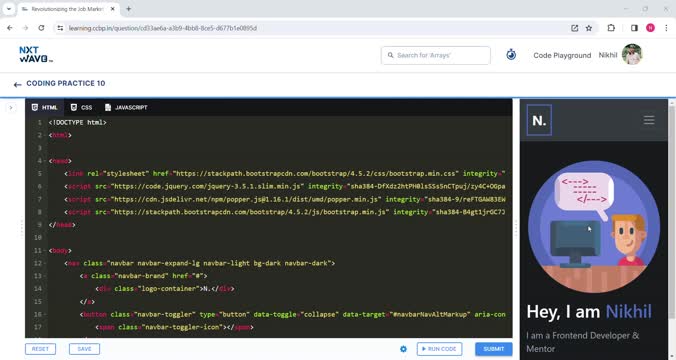Open Nikhil's profile picture menu

click(632, 55)
